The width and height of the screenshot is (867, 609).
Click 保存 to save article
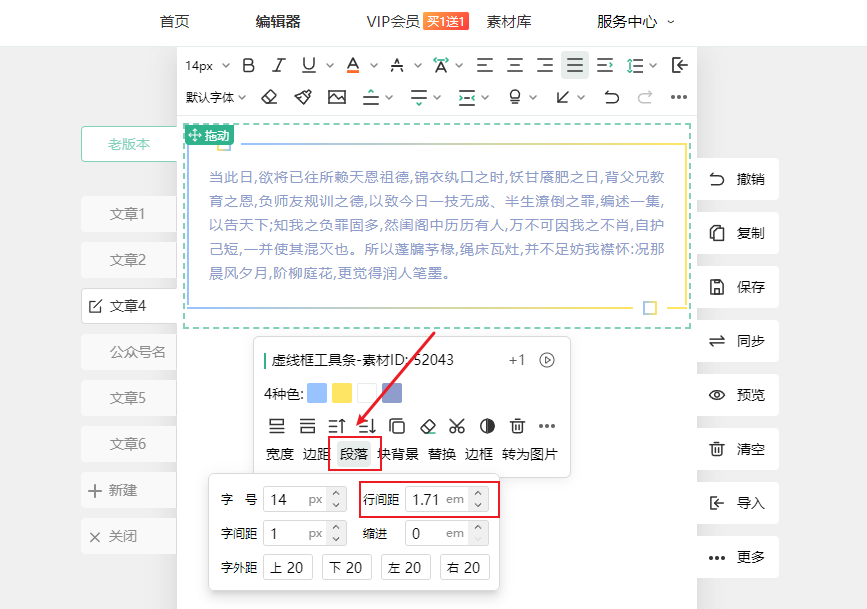point(738,287)
